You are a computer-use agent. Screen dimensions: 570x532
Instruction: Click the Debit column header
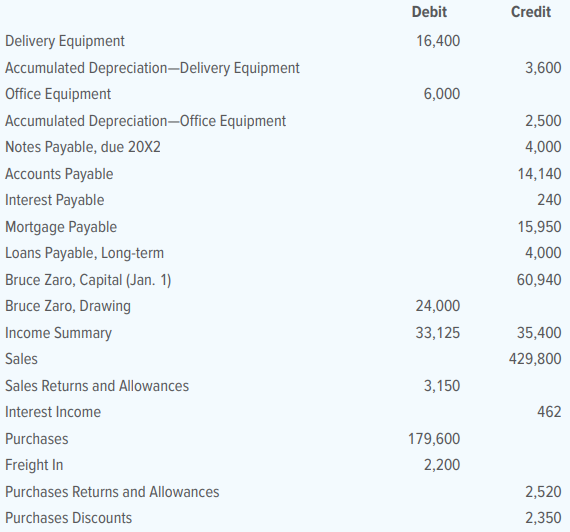point(429,12)
